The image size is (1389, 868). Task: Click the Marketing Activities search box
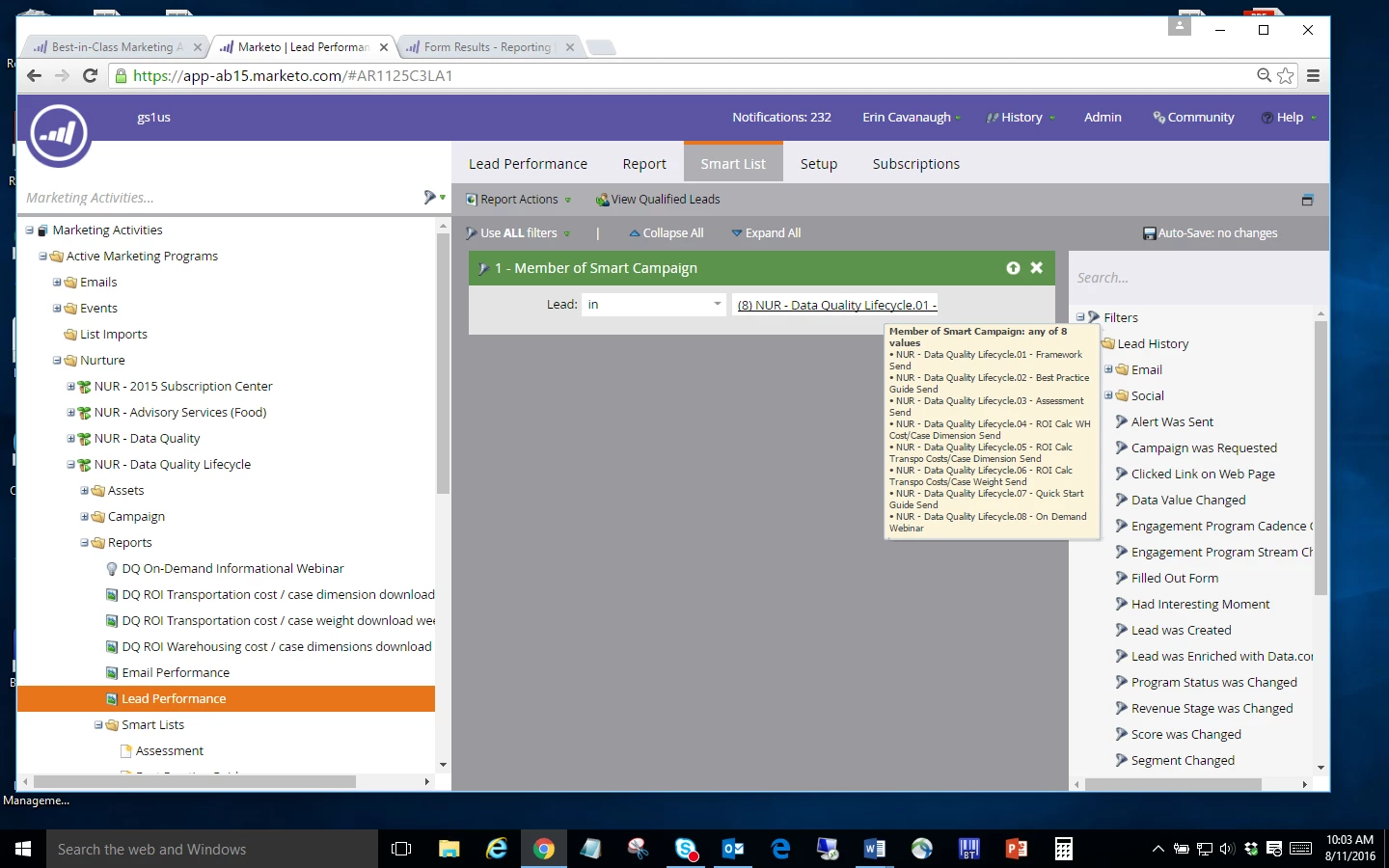[220, 198]
